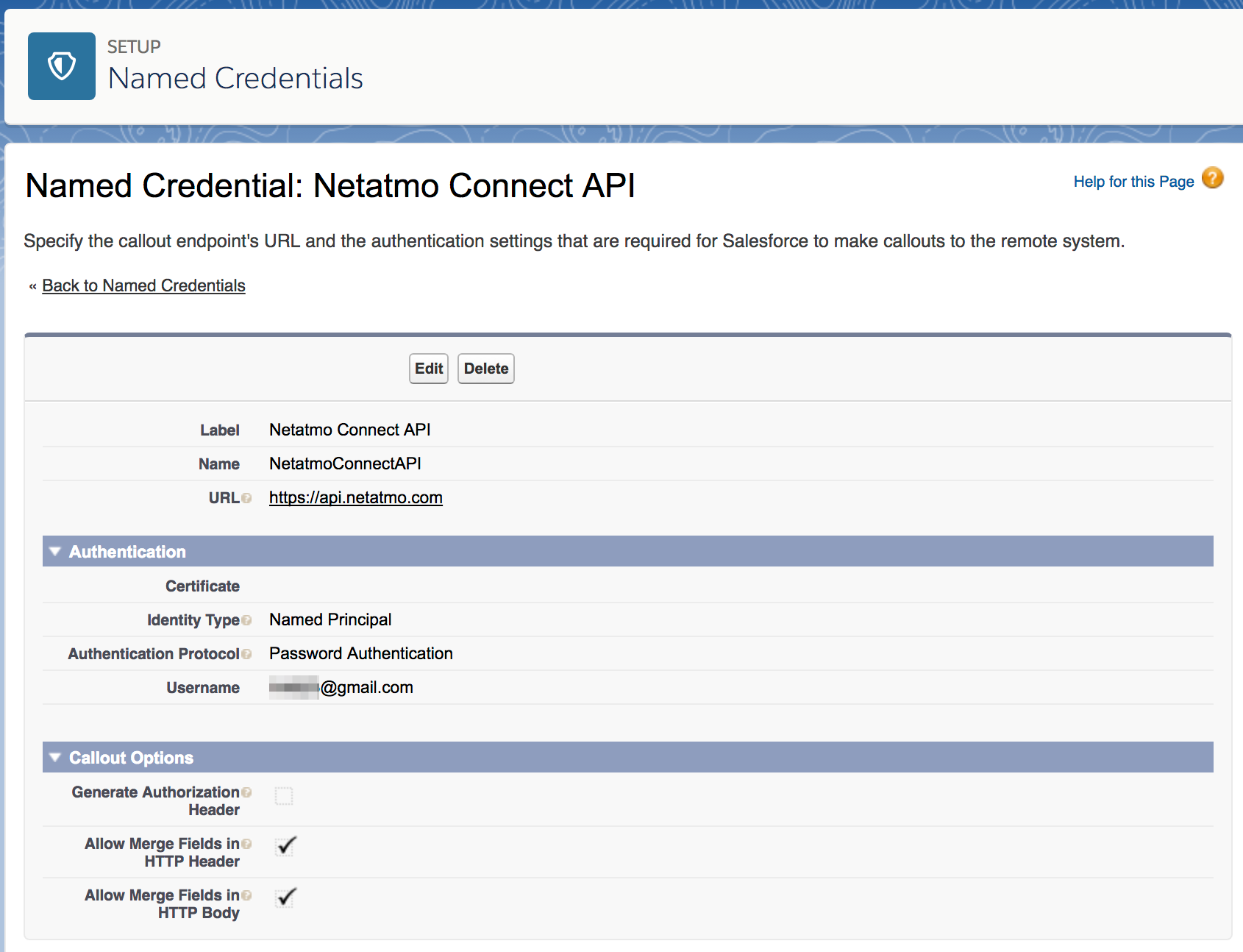1243x952 pixels.
Task: Click the Named Credentials header title
Action: (235, 78)
